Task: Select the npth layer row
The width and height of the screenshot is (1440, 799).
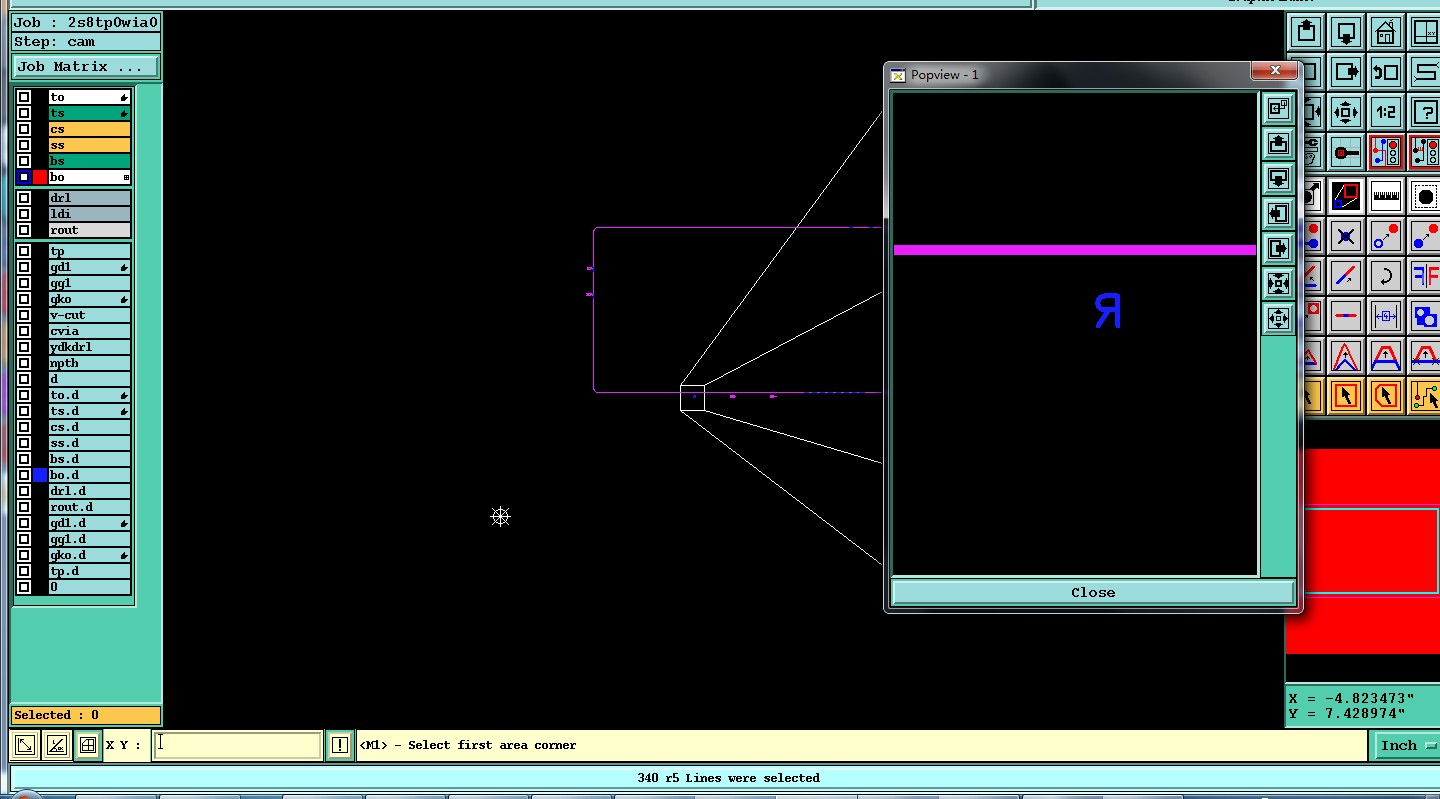Action: click(x=89, y=363)
